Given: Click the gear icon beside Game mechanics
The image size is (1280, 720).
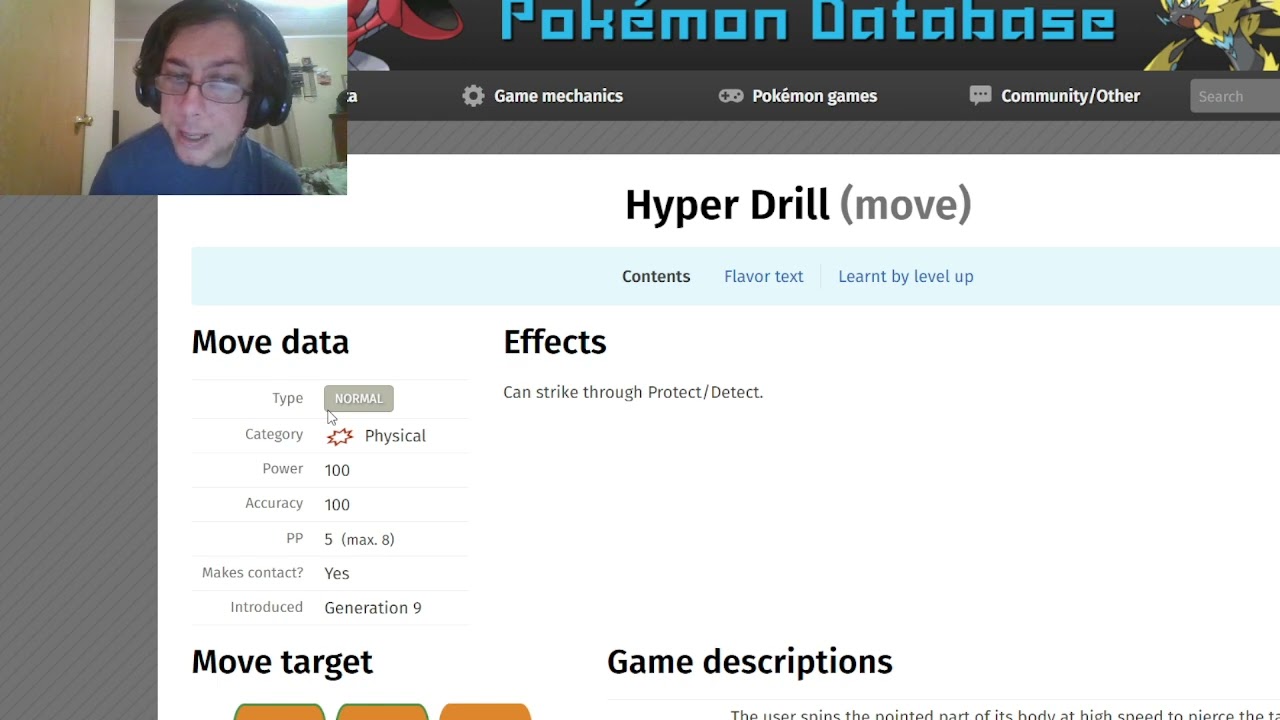Looking at the screenshot, I should [x=473, y=96].
